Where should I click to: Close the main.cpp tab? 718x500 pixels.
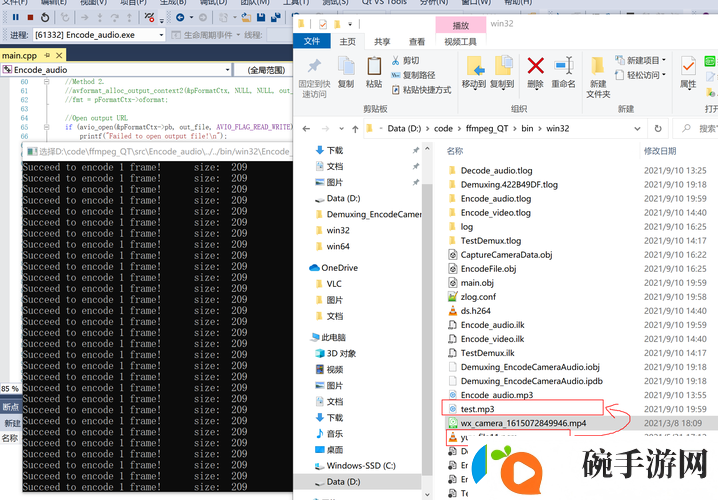(59, 55)
